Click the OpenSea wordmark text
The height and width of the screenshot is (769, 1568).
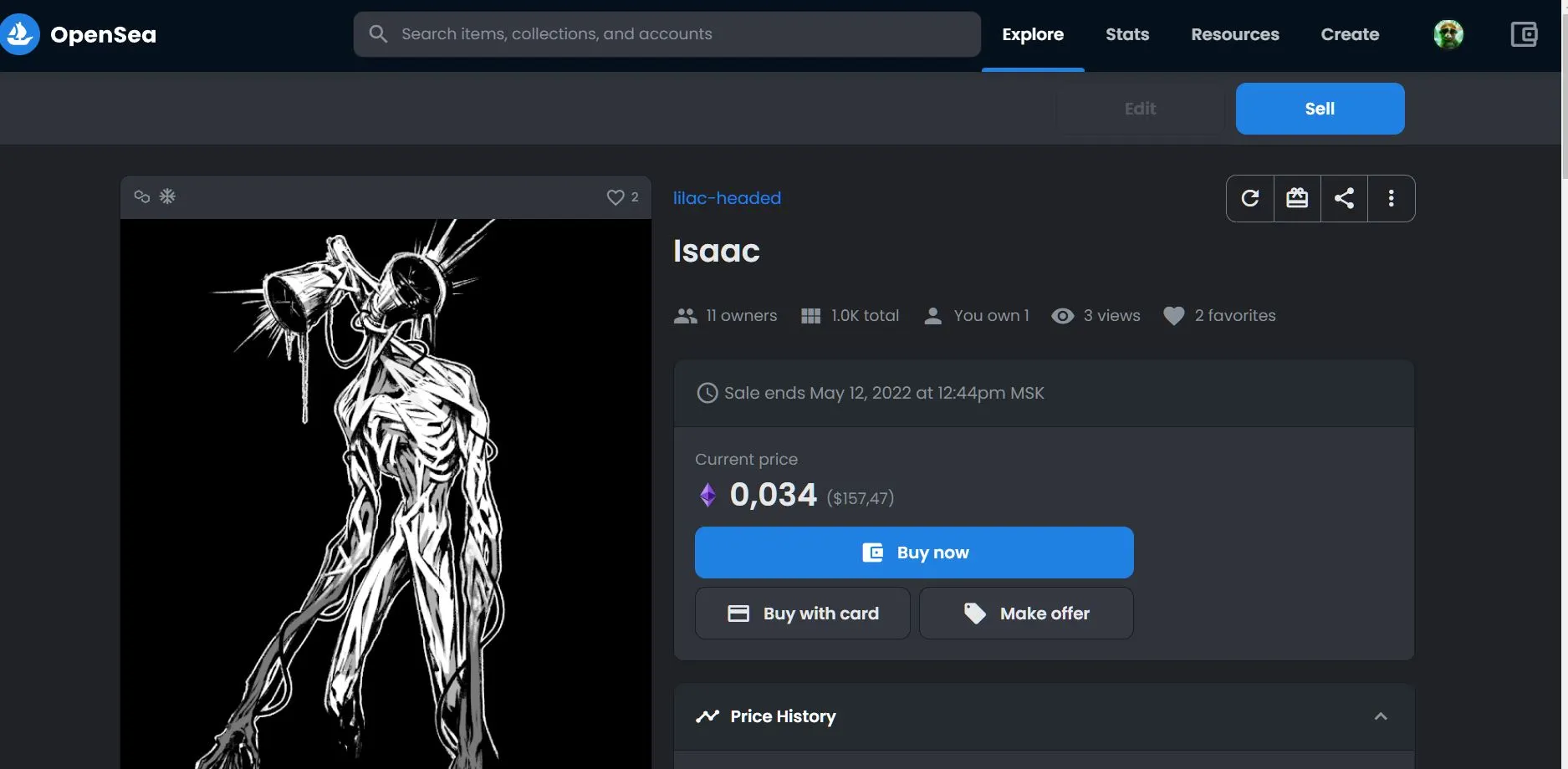tap(103, 34)
